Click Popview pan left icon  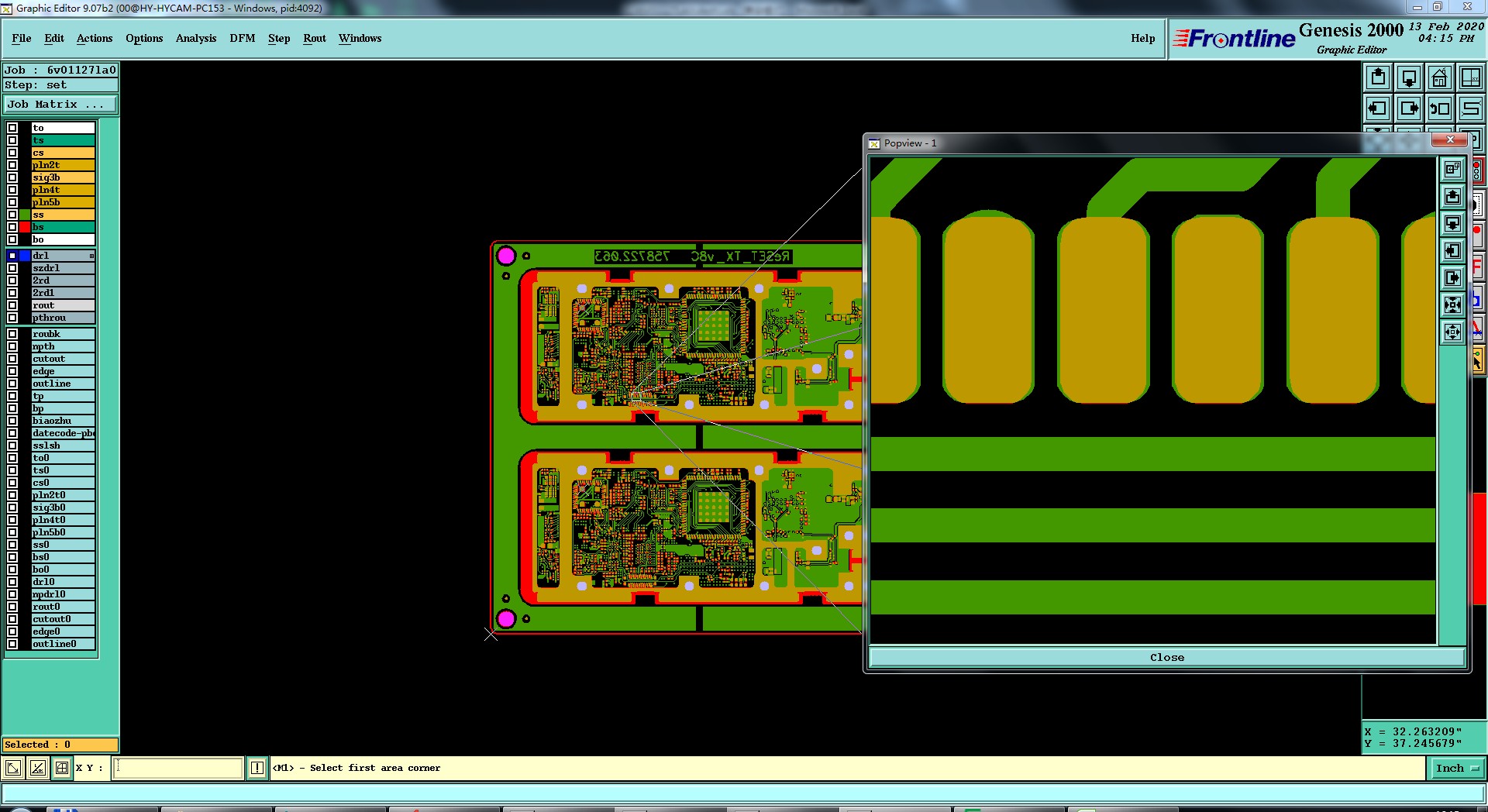tap(1452, 251)
